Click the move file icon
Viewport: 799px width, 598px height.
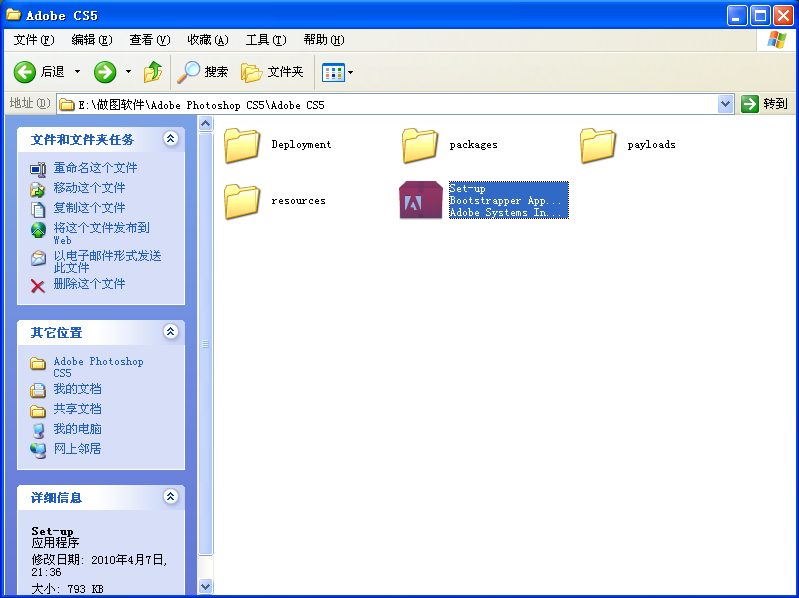coord(38,189)
